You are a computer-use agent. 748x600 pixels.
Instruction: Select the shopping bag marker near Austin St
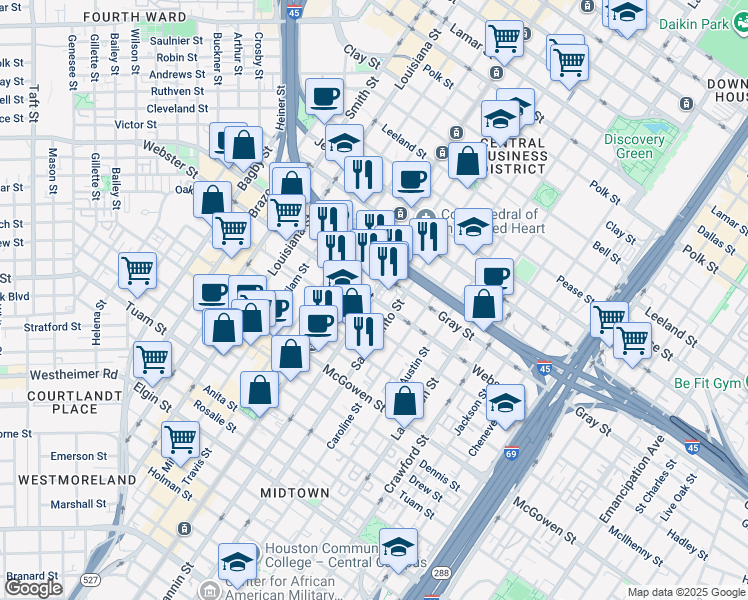coord(405,401)
